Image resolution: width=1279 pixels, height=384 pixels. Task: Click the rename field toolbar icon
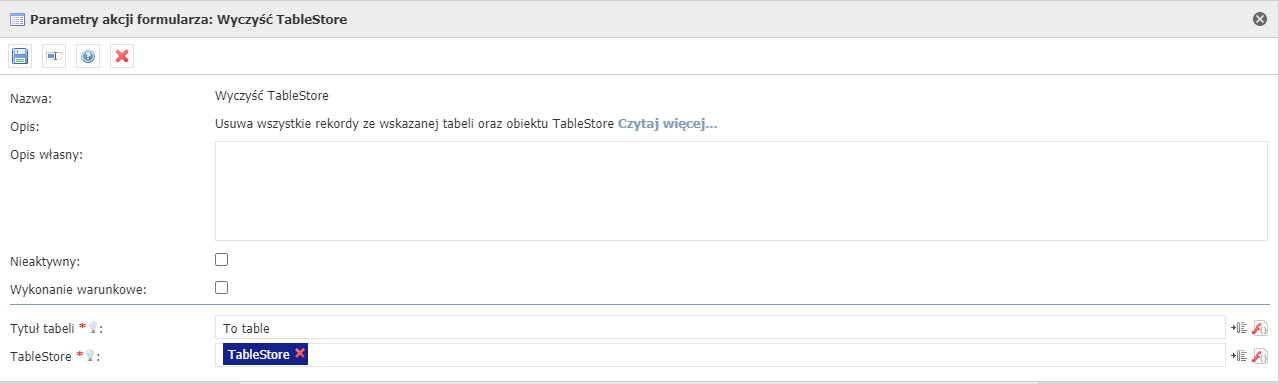pos(54,56)
